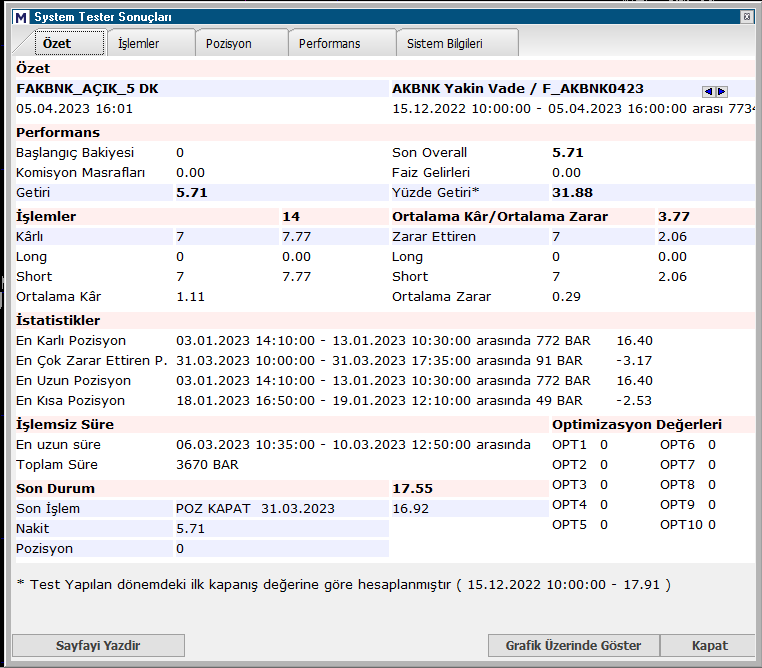
Task: Close the System Tester Sonuçları window
Action: (x=747, y=17)
